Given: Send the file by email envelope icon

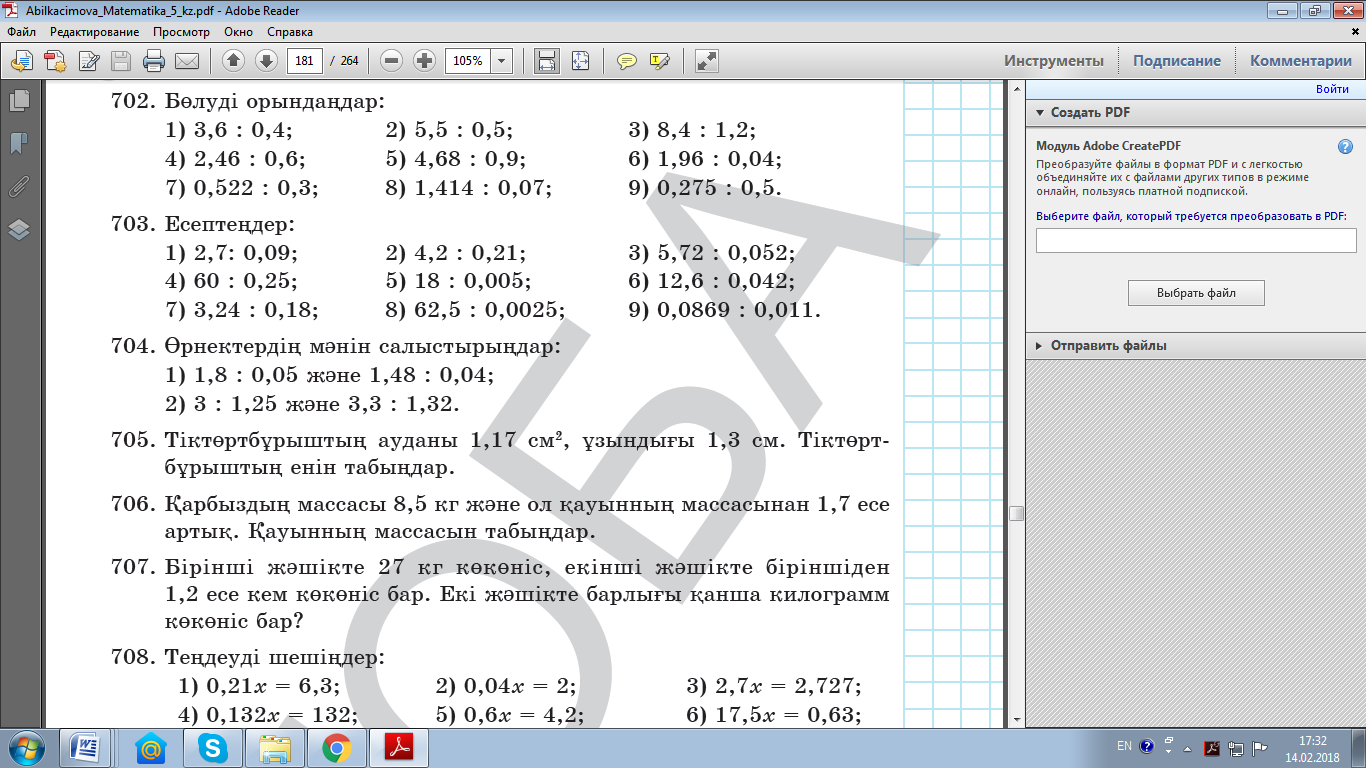Looking at the screenshot, I should pos(187,61).
